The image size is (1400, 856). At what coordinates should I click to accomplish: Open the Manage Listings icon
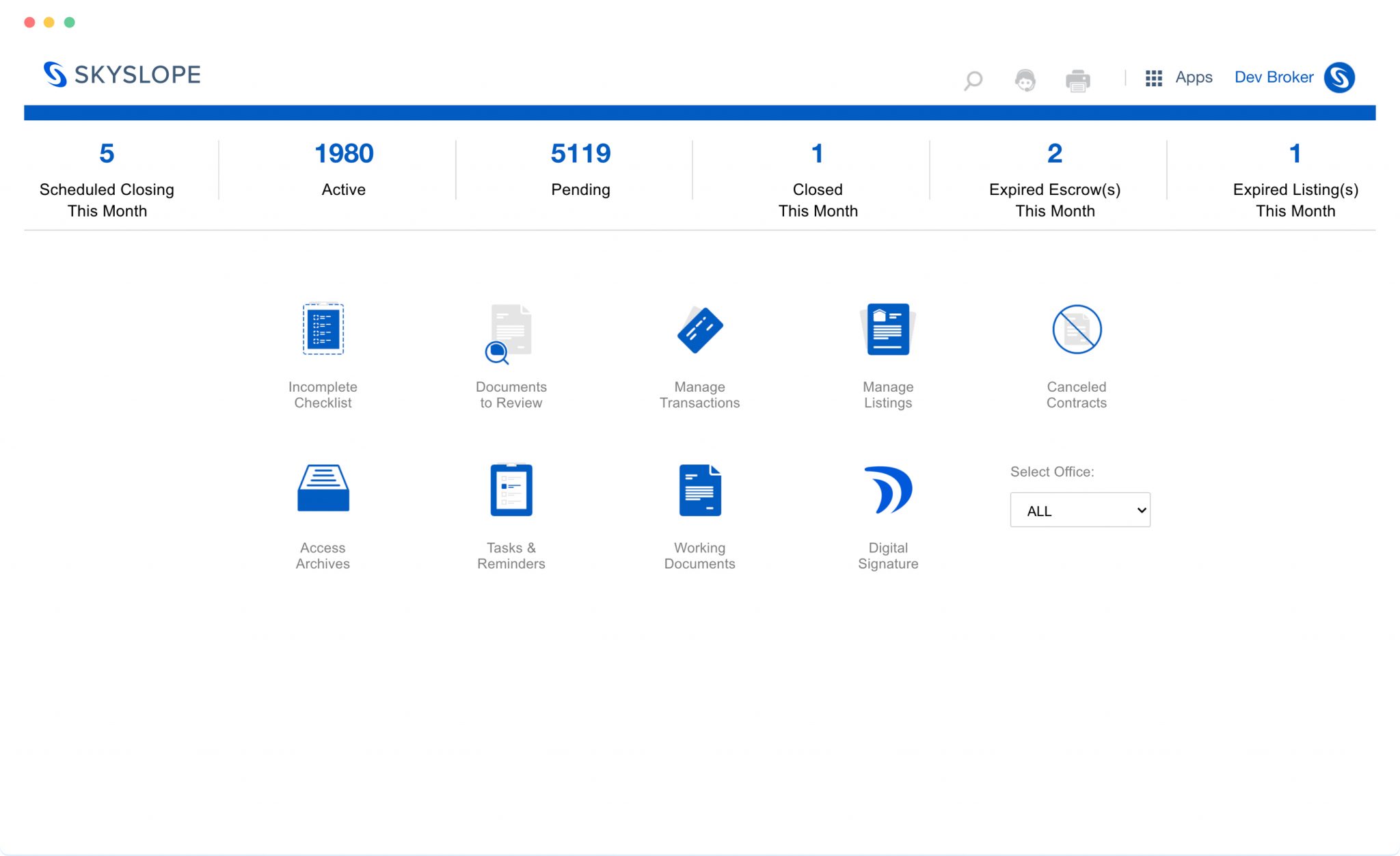pos(887,330)
